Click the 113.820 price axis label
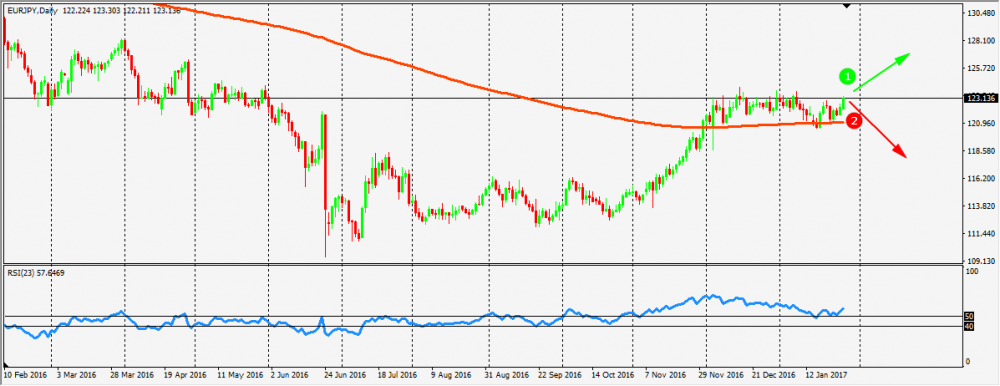The image size is (1000, 386). (980, 207)
